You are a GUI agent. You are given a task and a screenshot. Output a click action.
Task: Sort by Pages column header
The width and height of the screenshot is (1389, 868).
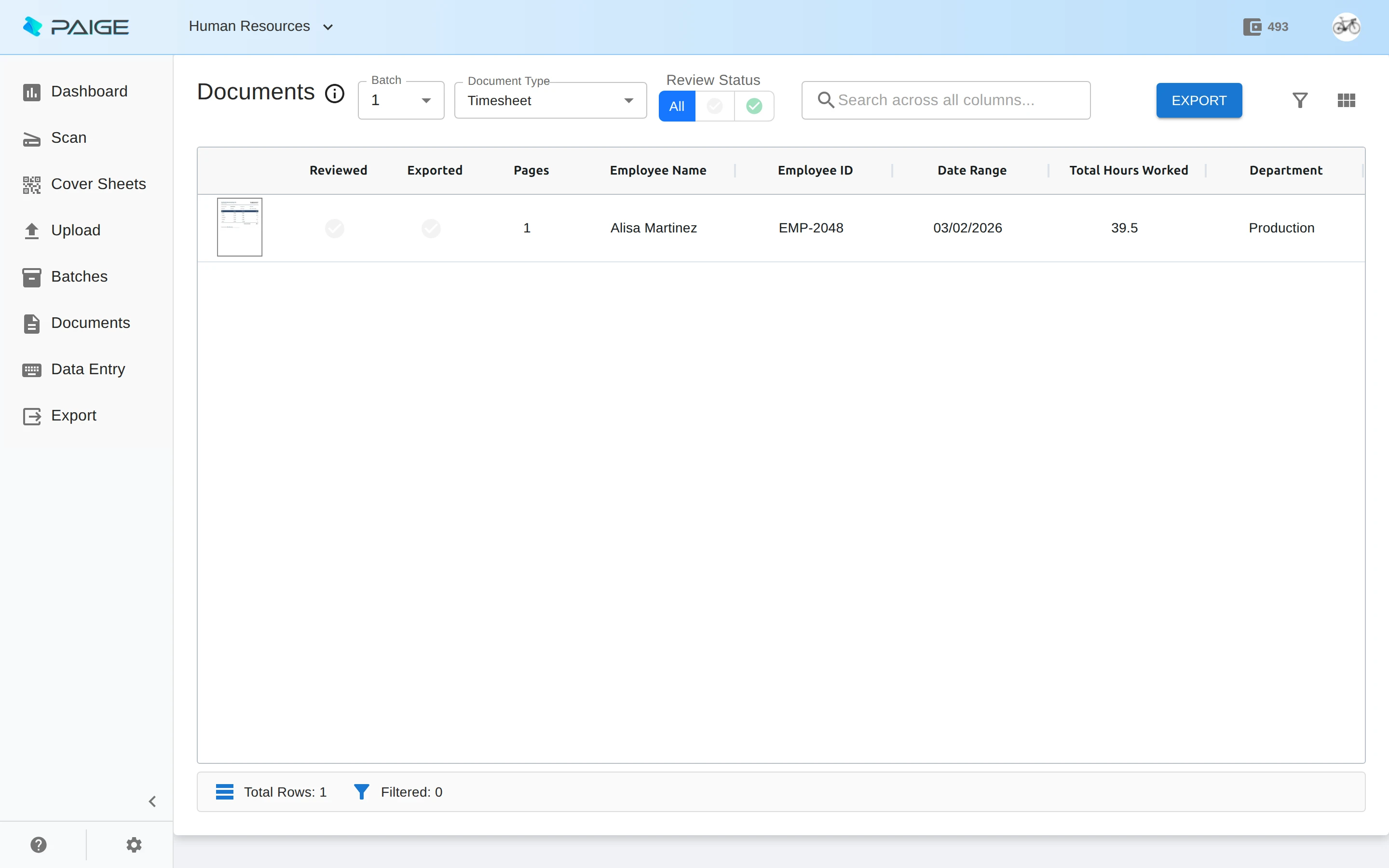(531, 171)
